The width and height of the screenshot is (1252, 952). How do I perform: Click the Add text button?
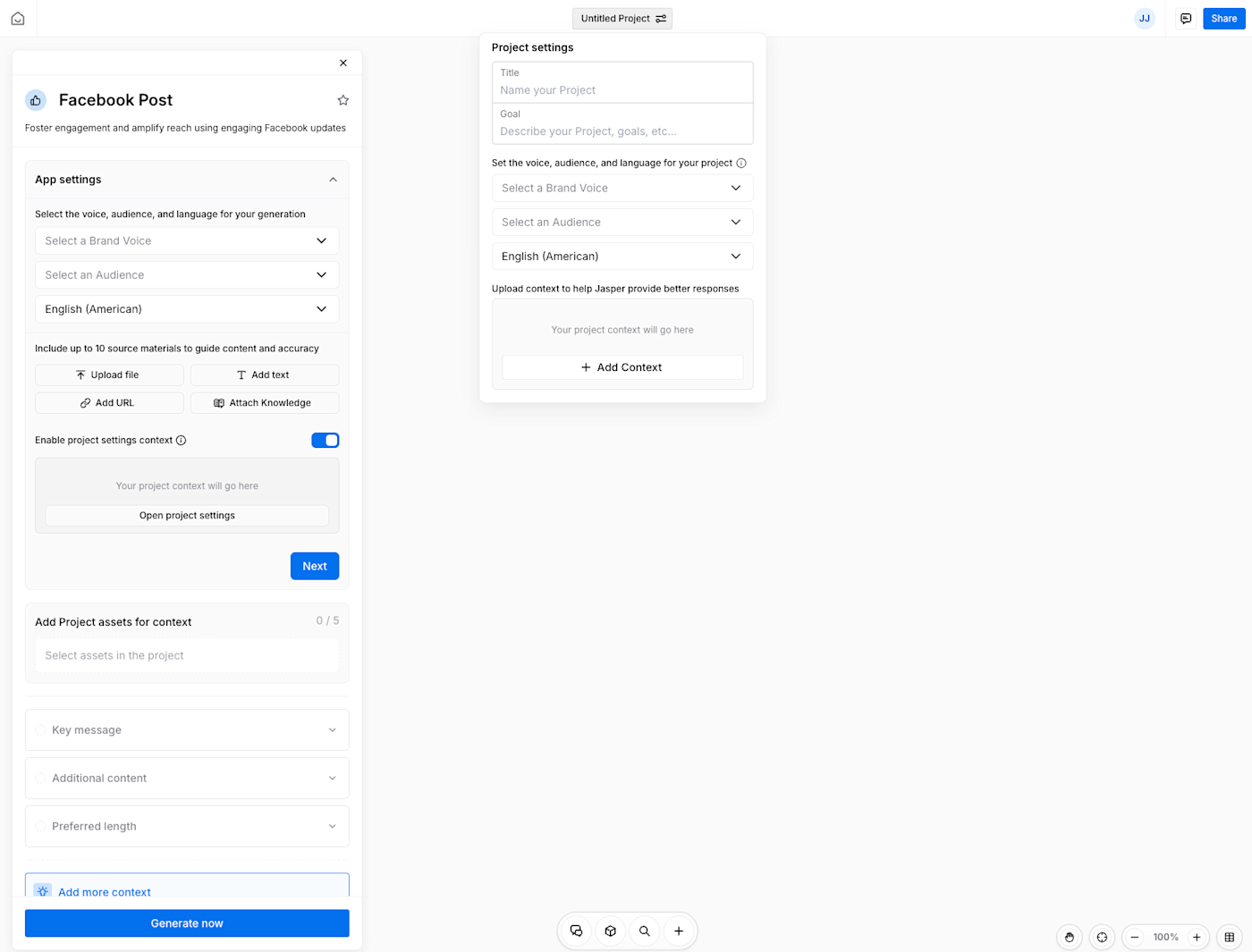point(265,375)
